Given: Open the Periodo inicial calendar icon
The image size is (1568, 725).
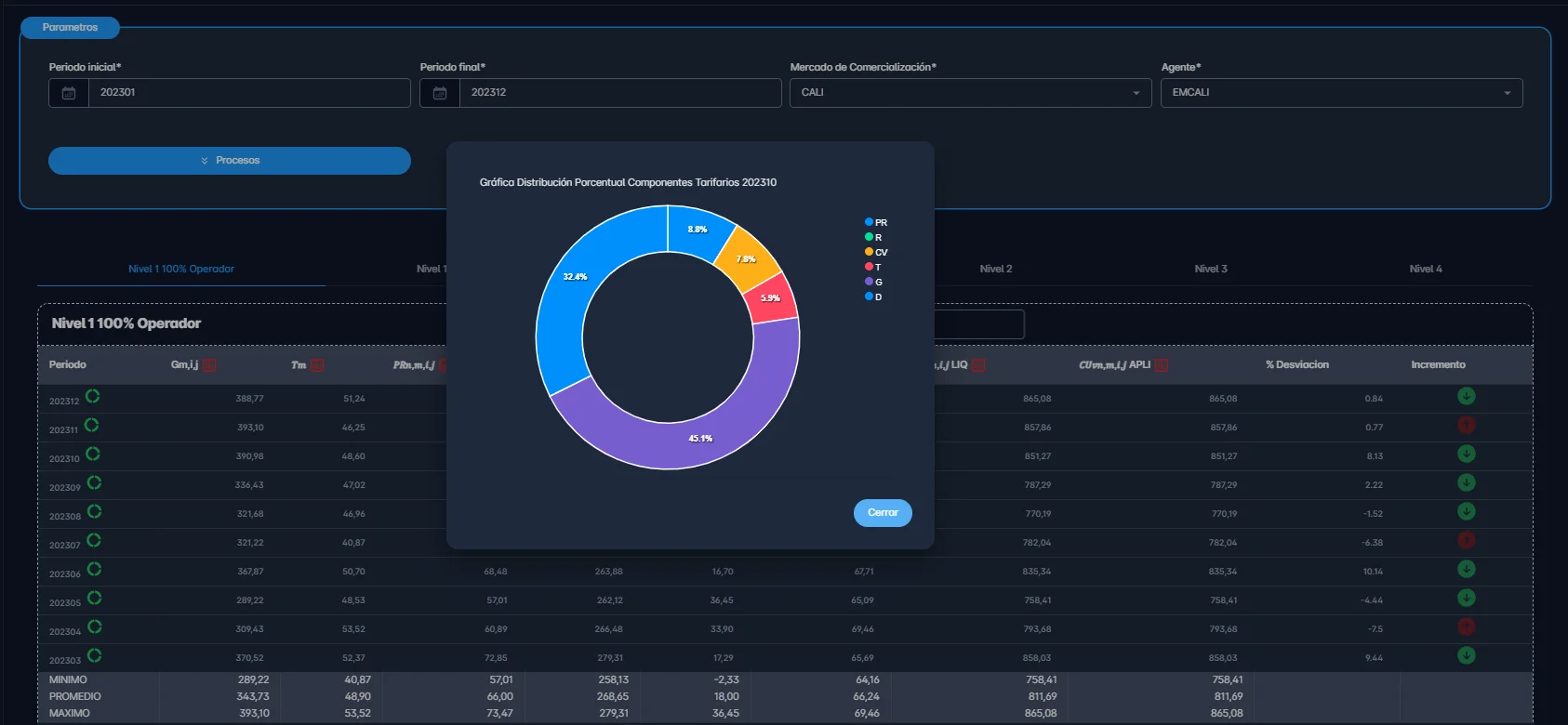Looking at the screenshot, I should click(x=69, y=93).
